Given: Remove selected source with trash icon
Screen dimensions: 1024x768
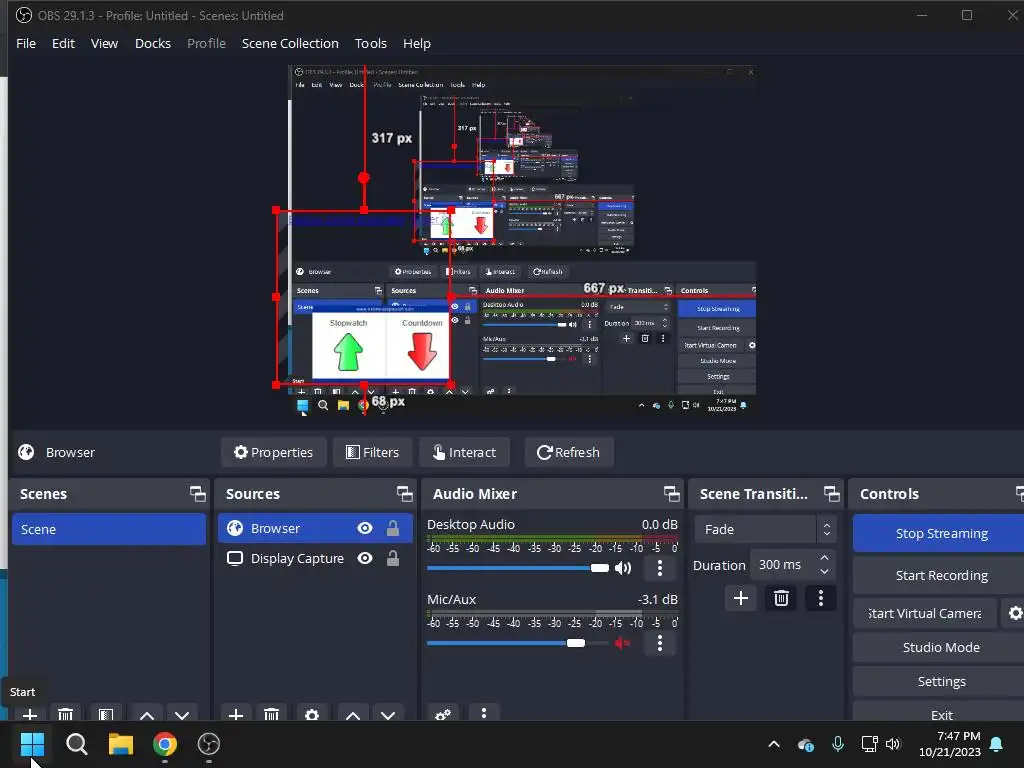Looking at the screenshot, I should pyautogui.click(x=272, y=714).
